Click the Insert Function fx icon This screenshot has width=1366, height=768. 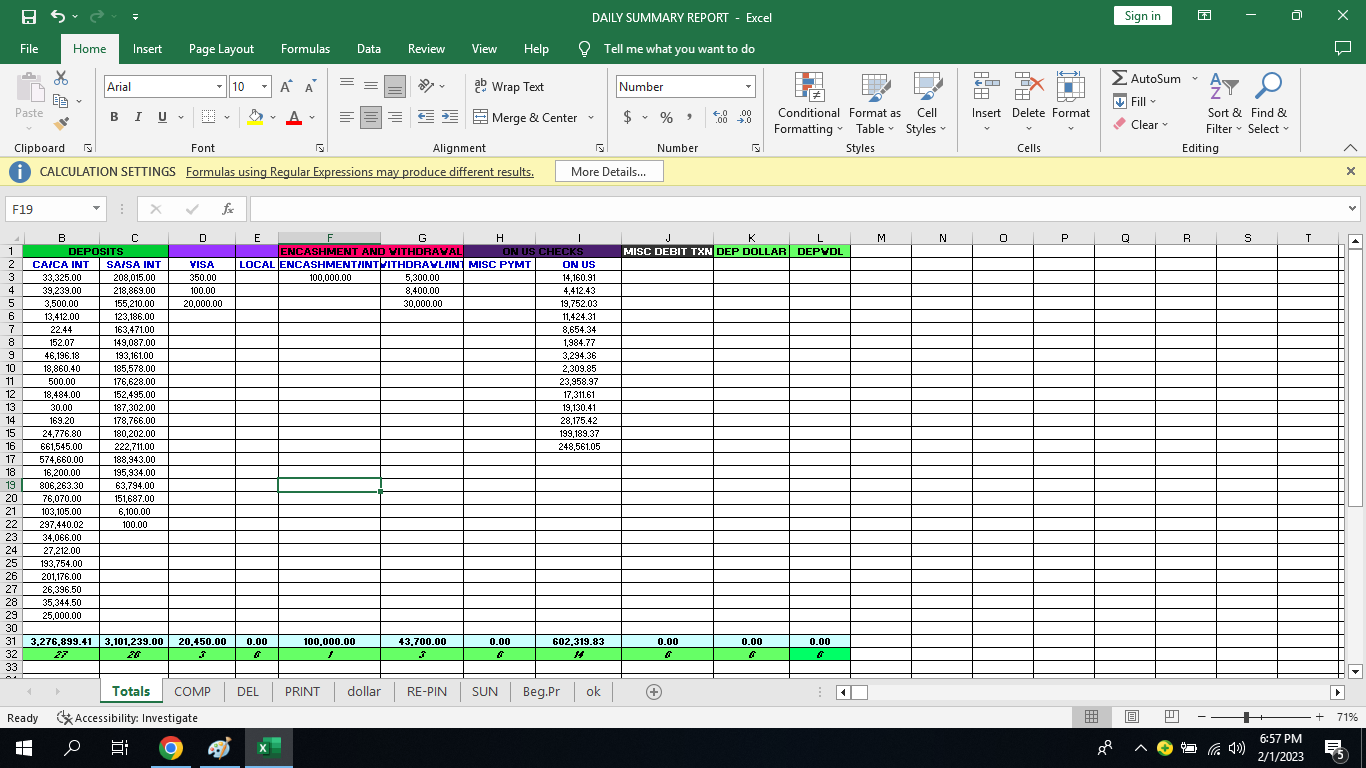coord(228,209)
